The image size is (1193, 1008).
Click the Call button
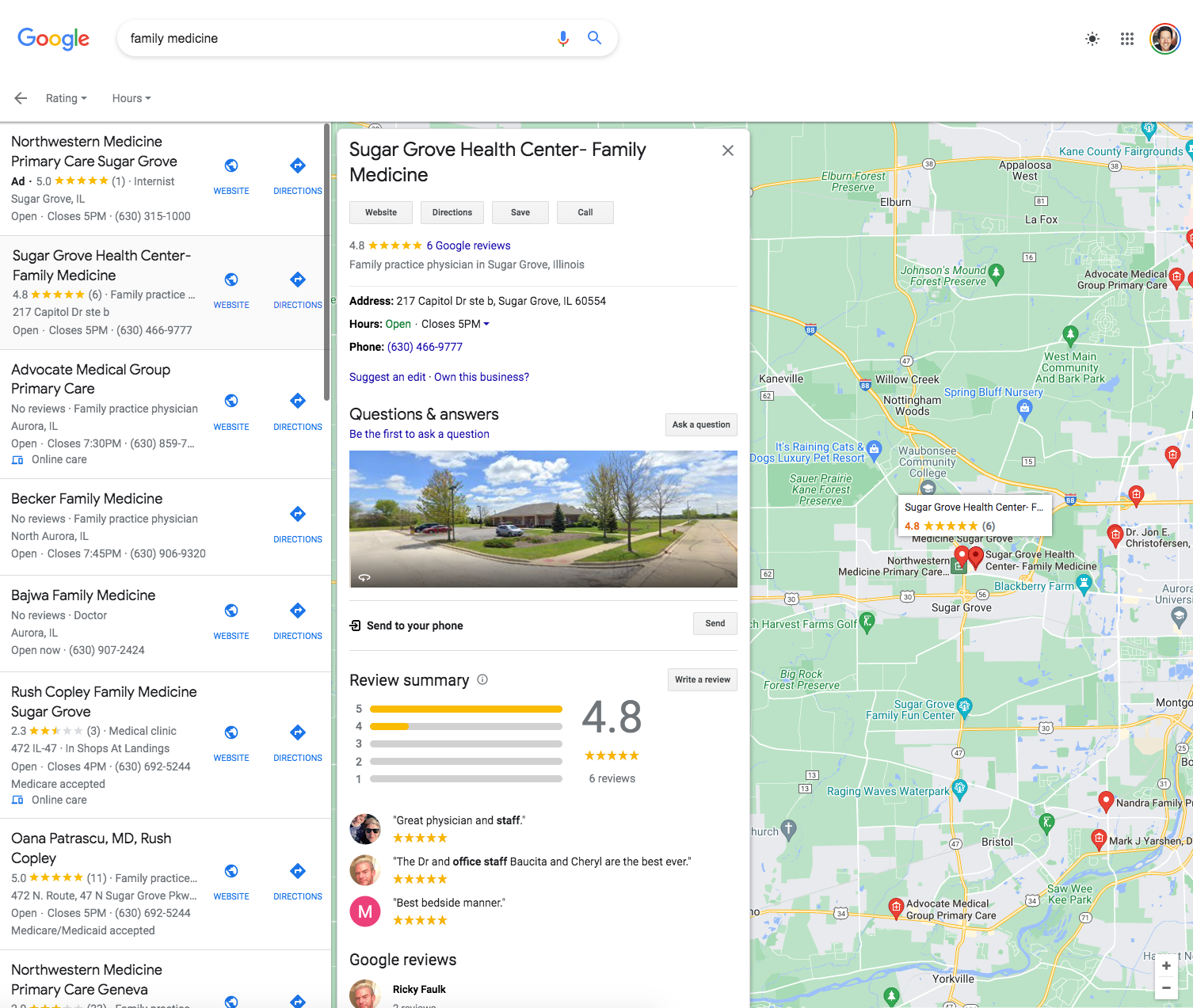coord(585,212)
